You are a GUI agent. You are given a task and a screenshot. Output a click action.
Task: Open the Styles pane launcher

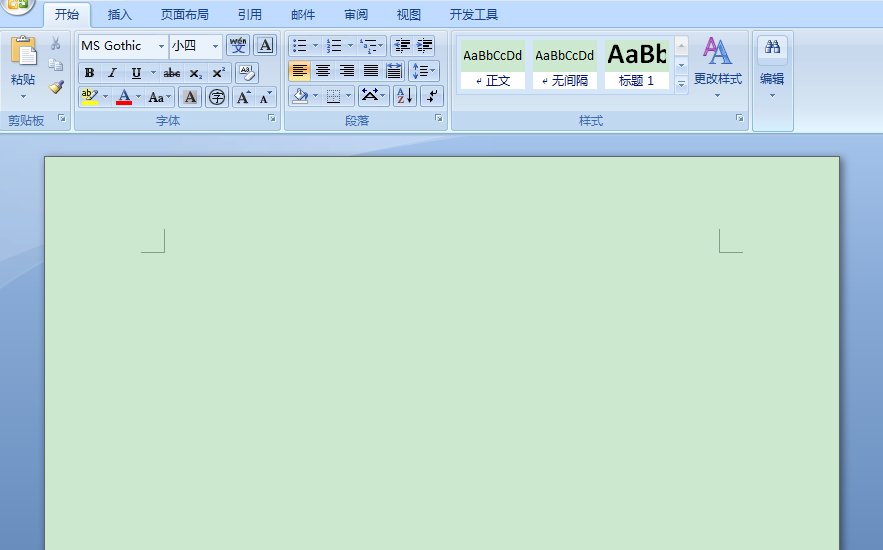tap(739, 118)
